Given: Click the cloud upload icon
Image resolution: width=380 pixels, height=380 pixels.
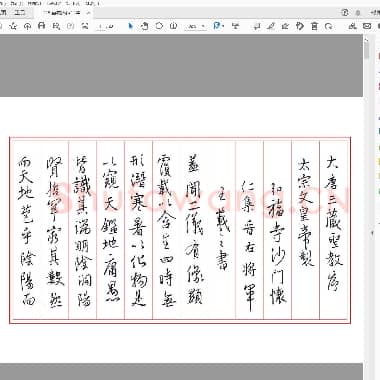Looking at the screenshot, I should tap(27, 26).
